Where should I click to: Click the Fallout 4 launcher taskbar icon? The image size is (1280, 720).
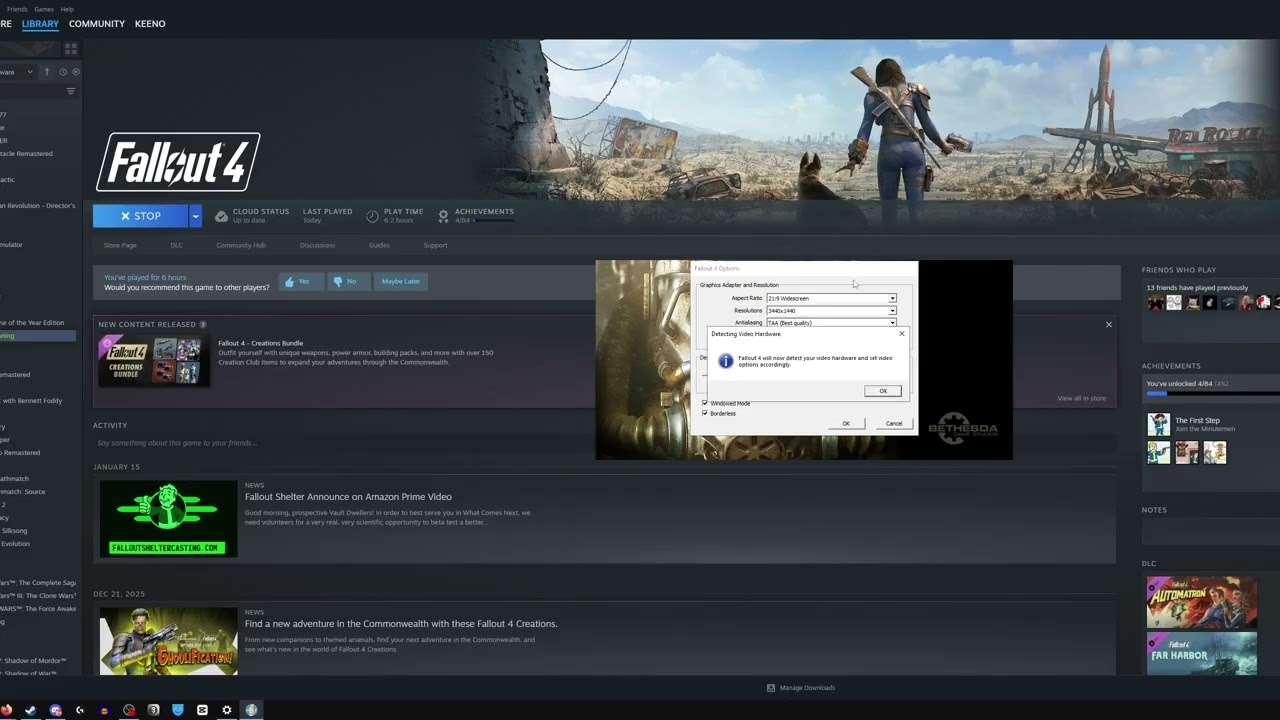click(251, 710)
